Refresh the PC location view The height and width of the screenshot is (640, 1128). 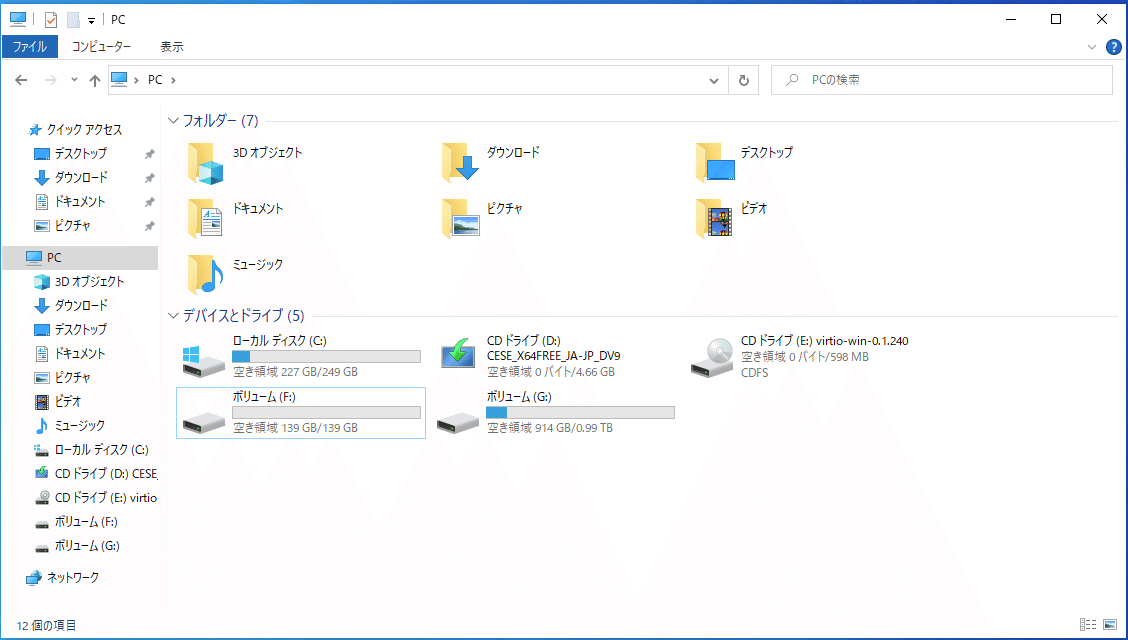(x=744, y=80)
